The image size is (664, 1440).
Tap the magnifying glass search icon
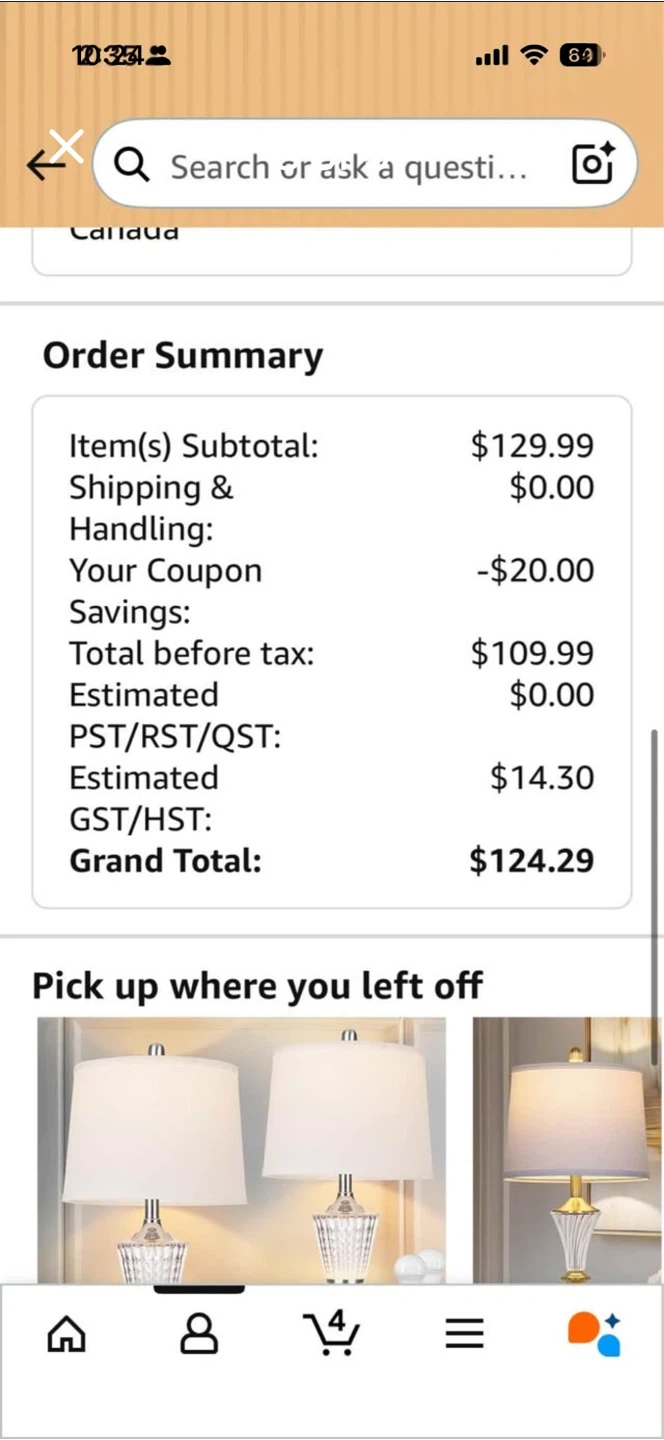[132, 166]
